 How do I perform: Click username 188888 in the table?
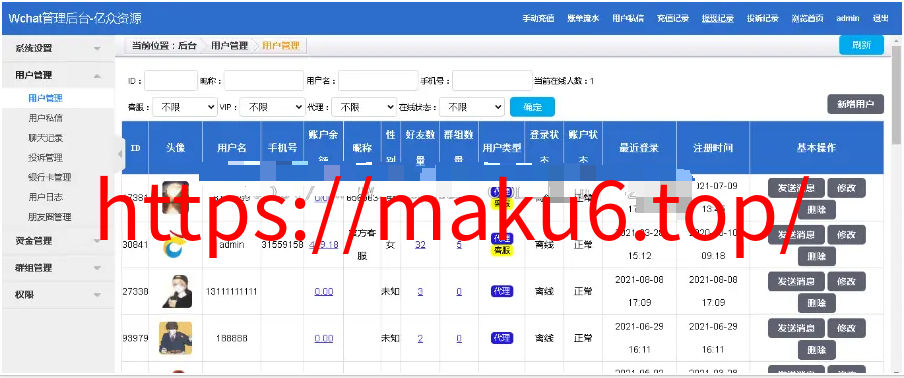coord(231,338)
